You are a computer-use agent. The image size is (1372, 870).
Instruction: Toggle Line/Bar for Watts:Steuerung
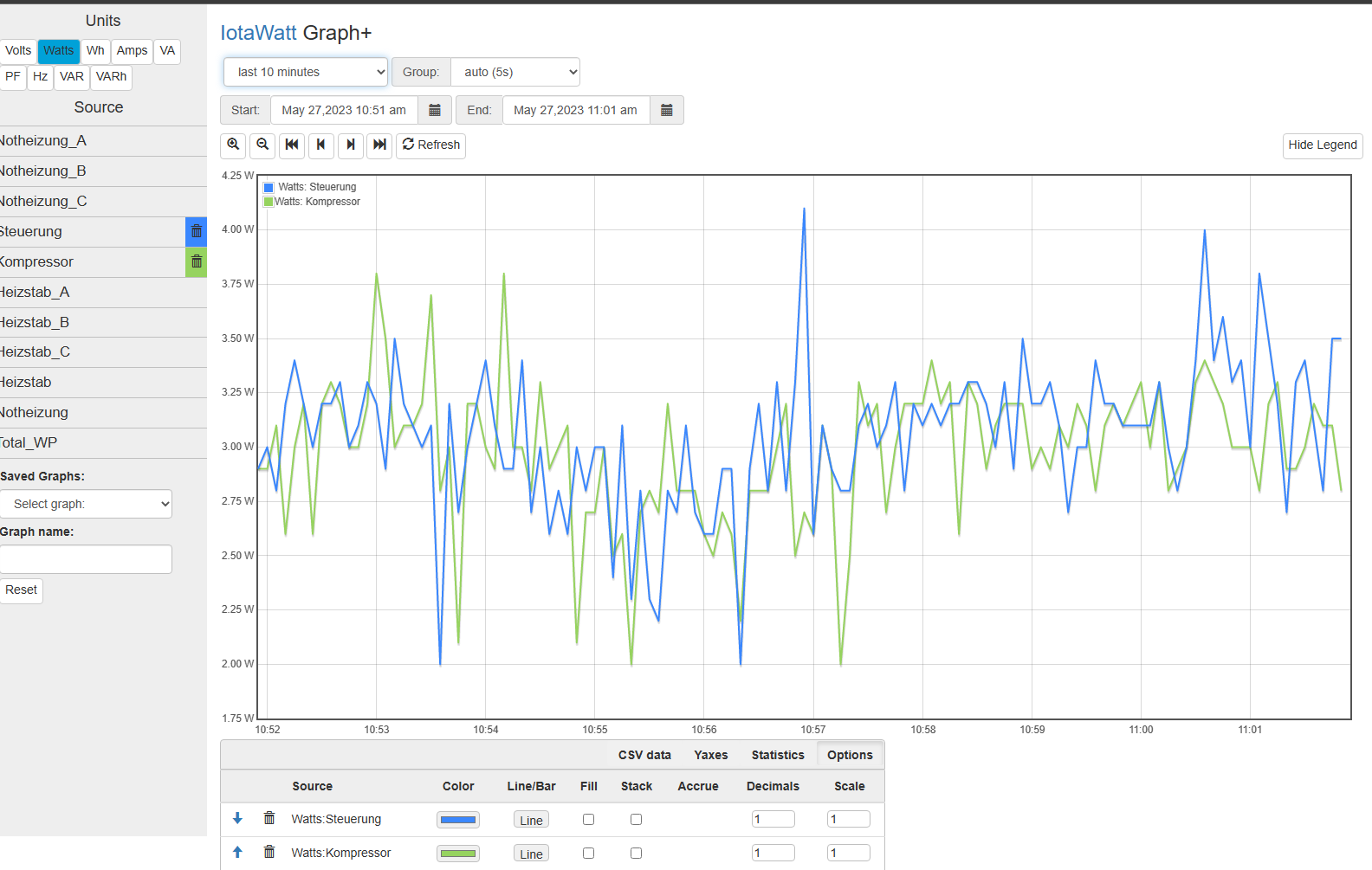(x=531, y=820)
